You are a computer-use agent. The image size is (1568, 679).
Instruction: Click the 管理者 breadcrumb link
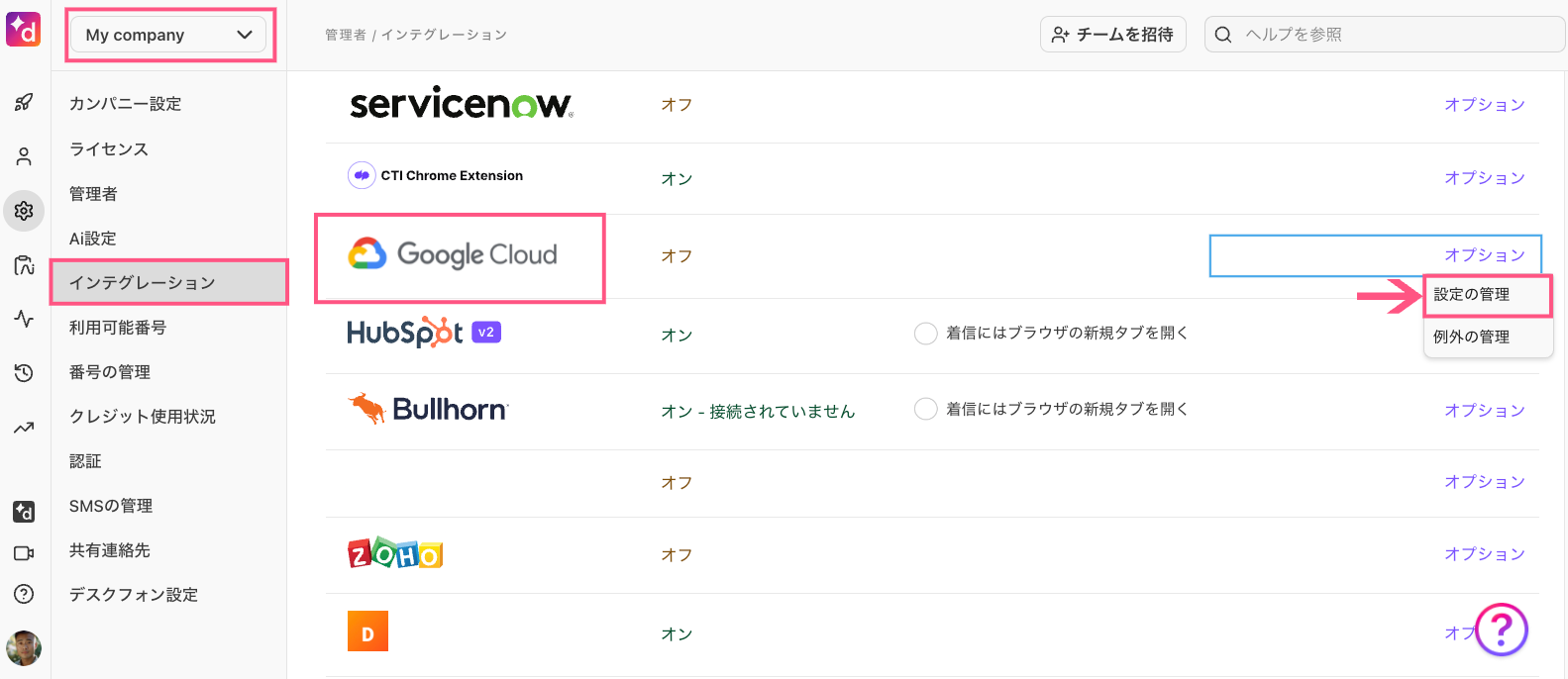tap(345, 35)
